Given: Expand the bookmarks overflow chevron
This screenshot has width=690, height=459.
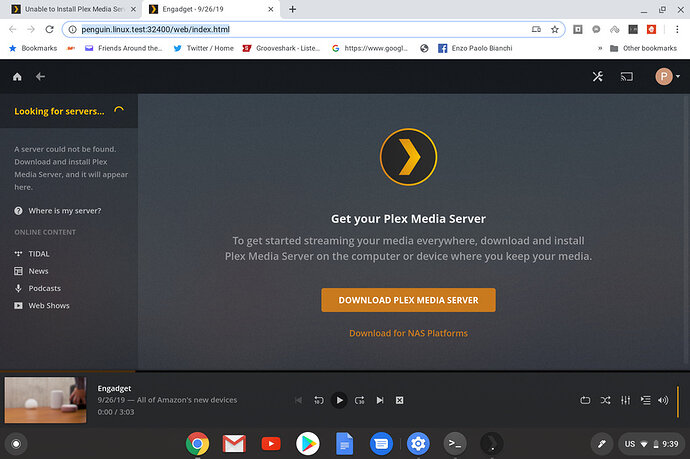Looking at the screenshot, I should [600, 48].
